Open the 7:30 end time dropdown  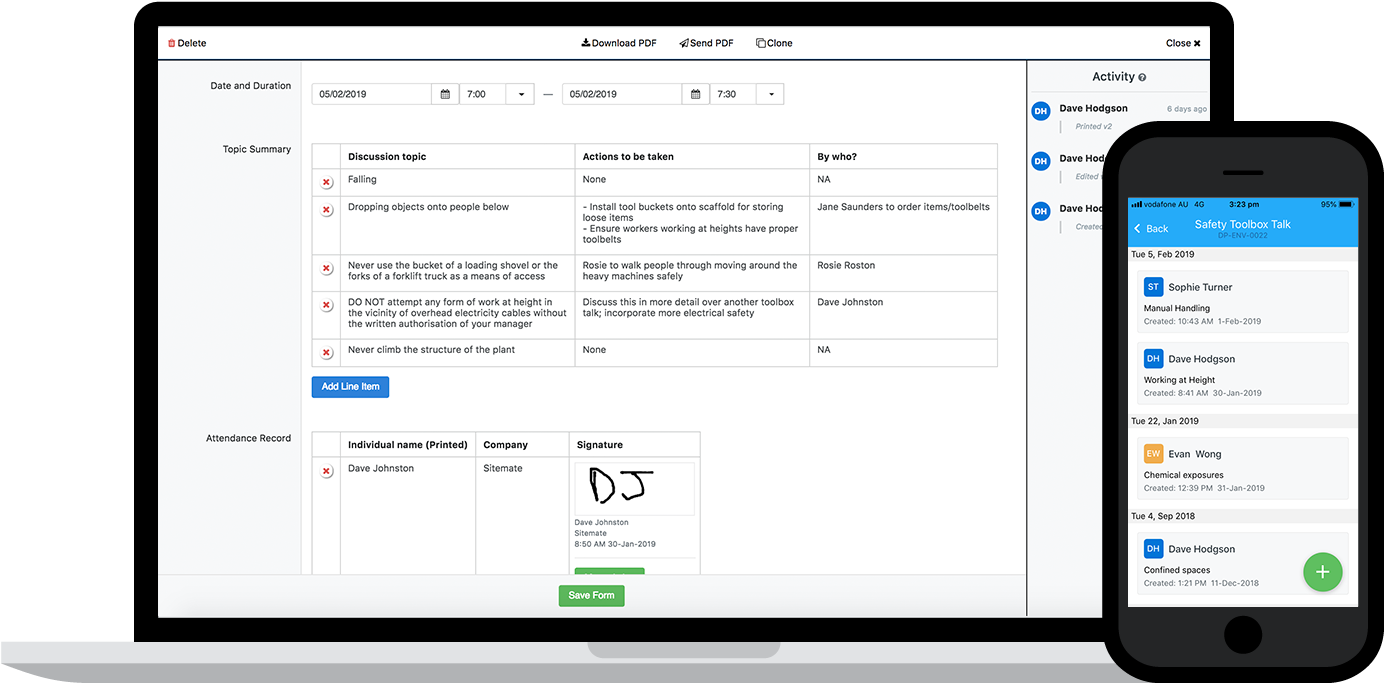pos(770,93)
